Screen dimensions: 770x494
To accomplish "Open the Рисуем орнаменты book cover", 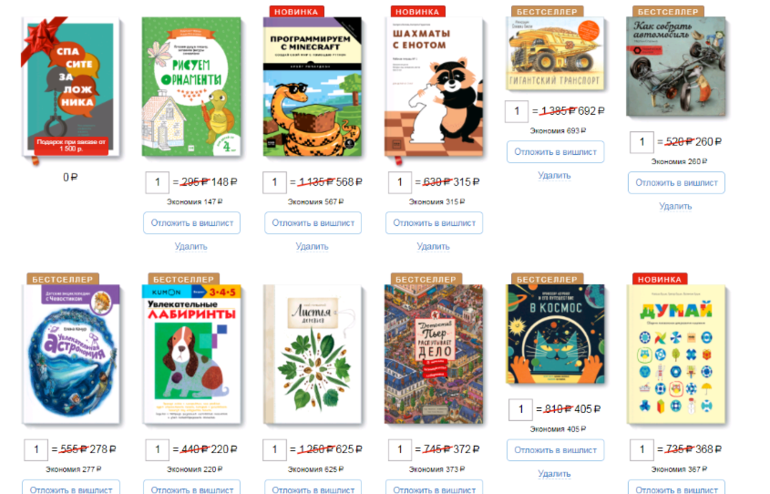I will click(191, 87).
